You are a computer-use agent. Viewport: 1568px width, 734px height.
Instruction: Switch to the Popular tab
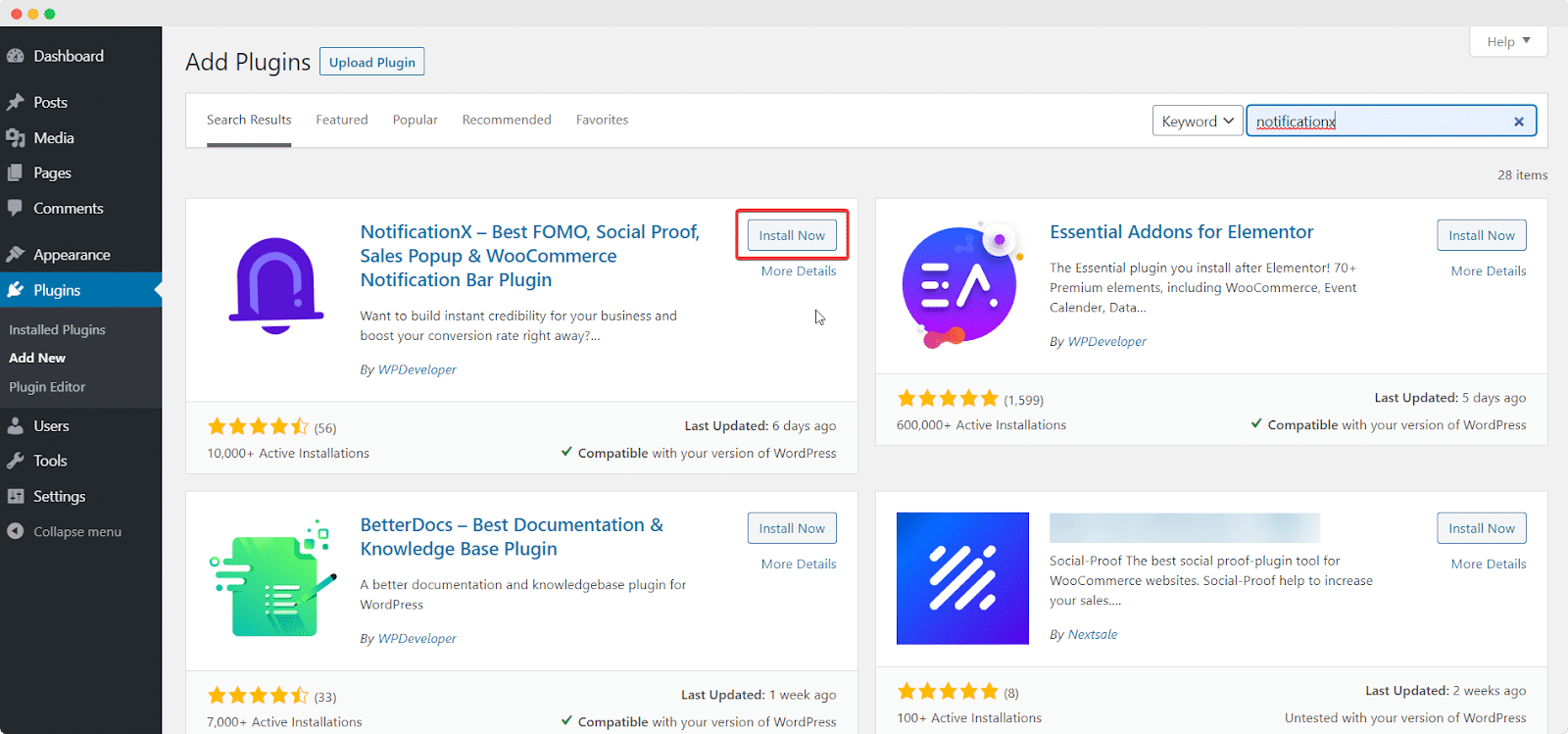(x=416, y=120)
